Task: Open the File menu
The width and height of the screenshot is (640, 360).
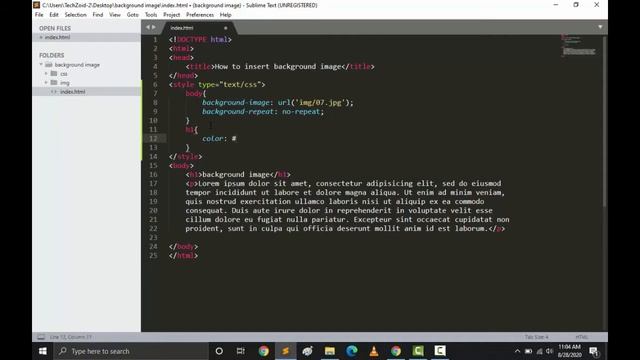Action: (39, 15)
